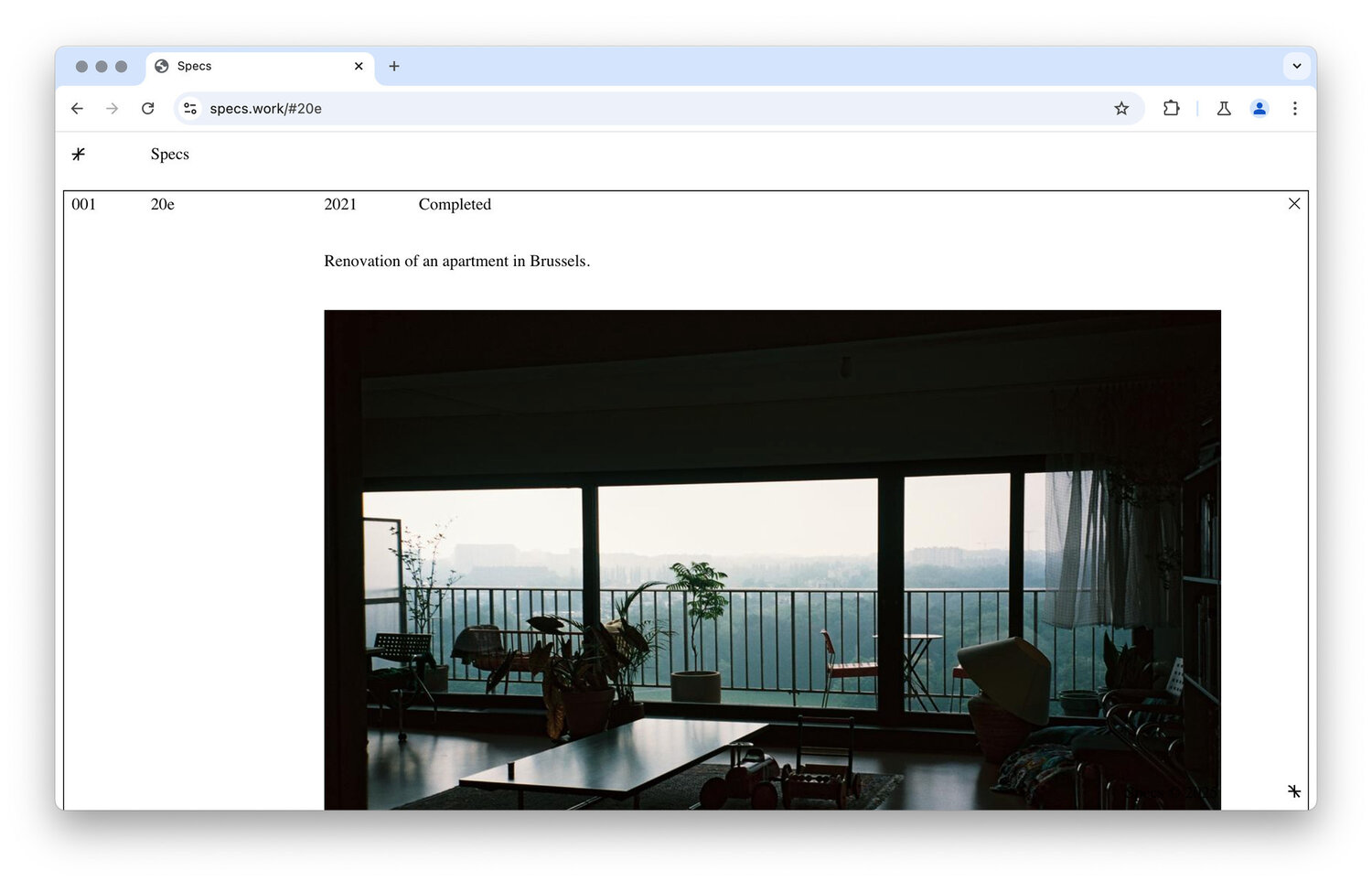The height and width of the screenshot is (892, 1372).
Task: Open the Chrome extensions puzzle icon
Action: [1171, 108]
